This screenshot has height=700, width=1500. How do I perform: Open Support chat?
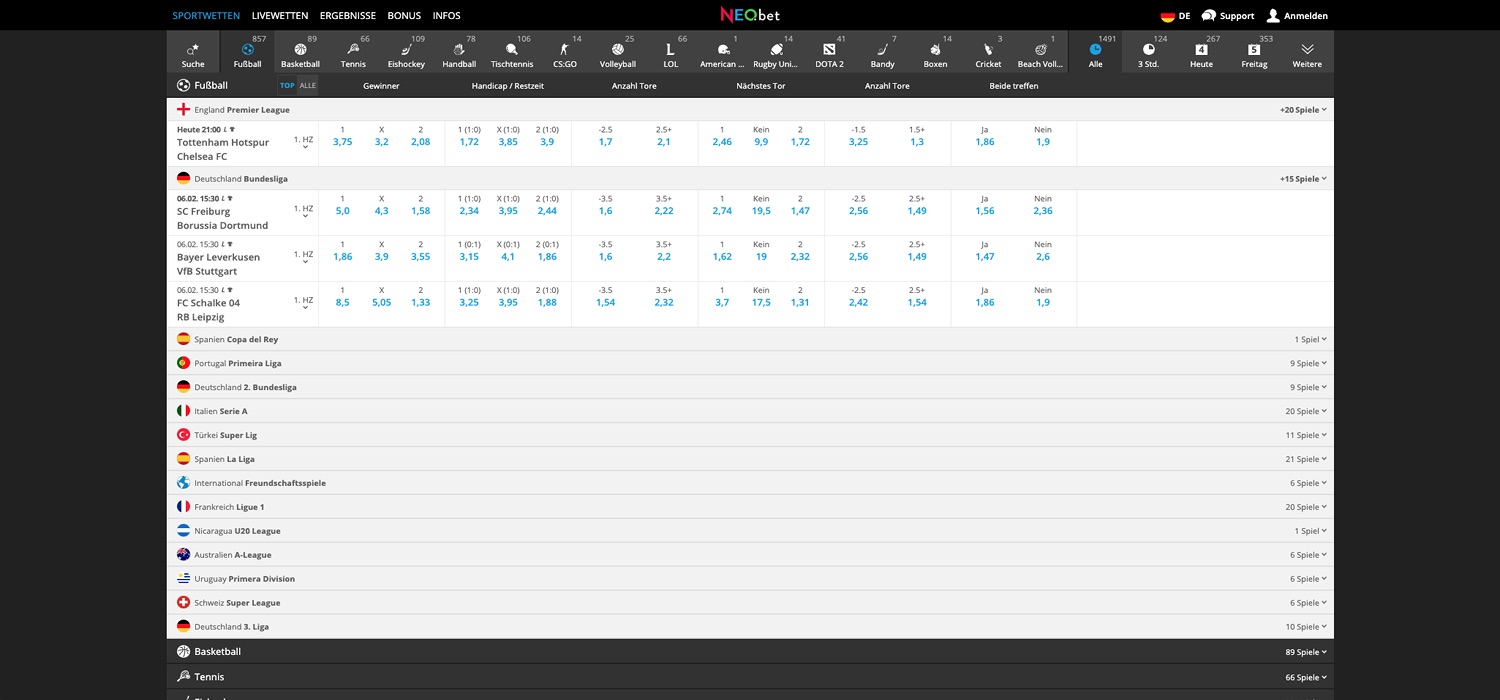point(1227,16)
